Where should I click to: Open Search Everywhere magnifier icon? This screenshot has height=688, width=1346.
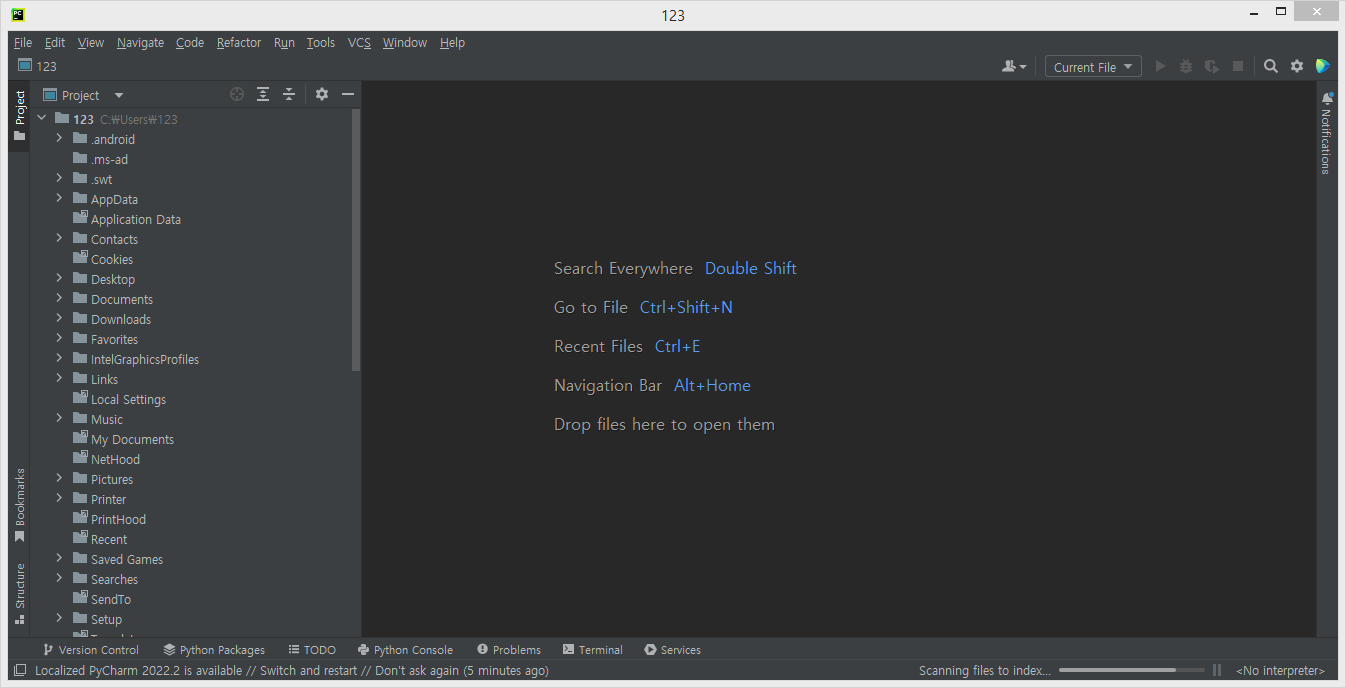(x=1271, y=67)
